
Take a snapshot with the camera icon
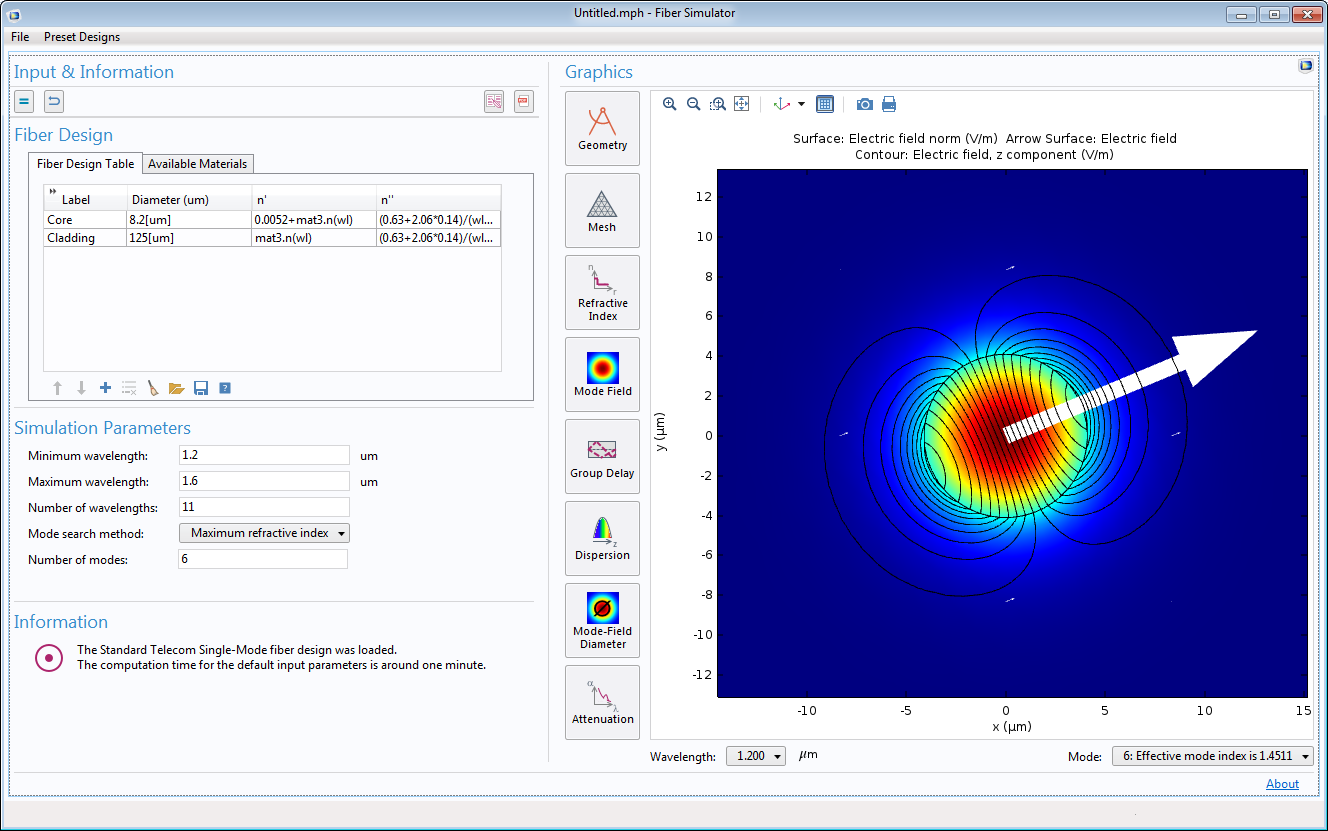tap(865, 104)
